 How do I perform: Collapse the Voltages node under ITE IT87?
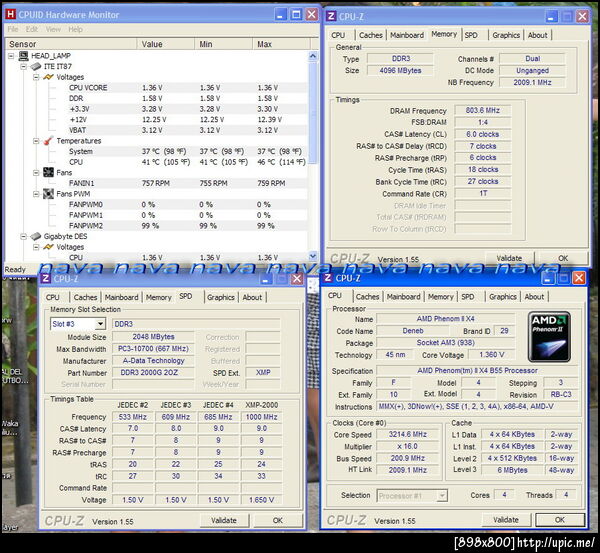pyautogui.click(x=36, y=77)
